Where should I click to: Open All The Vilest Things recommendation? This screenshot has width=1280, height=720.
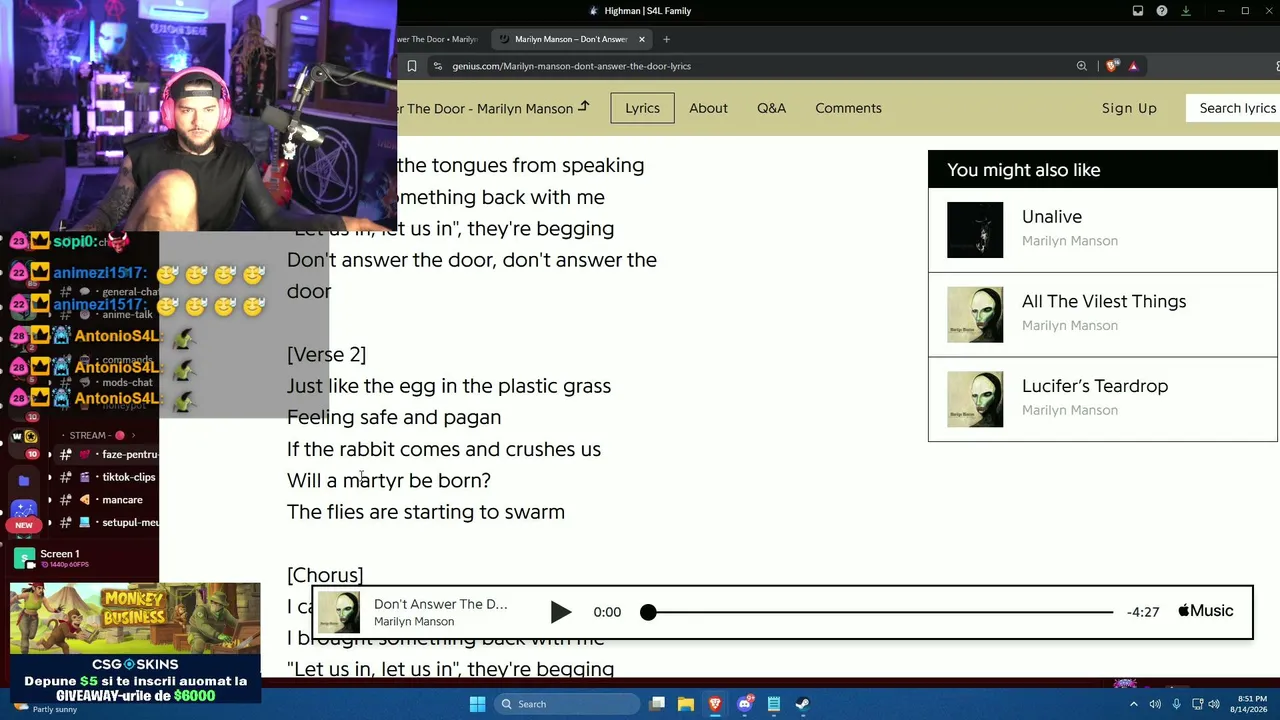[x=1103, y=314]
